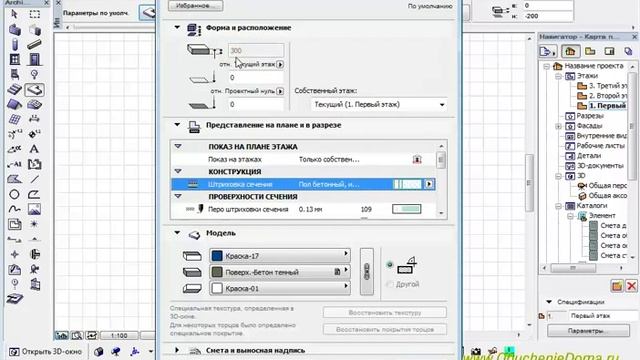Viewport: 640px width, 360px height.
Task: Toggle the chain link for surface materials
Action: tap(367, 271)
